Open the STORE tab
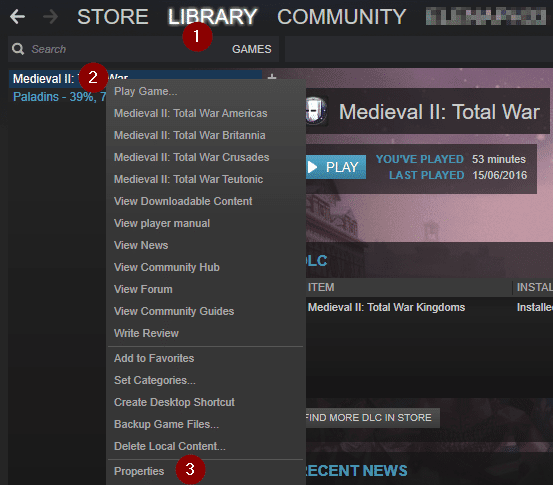The height and width of the screenshot is (485, 553). (x=113, y=17)
